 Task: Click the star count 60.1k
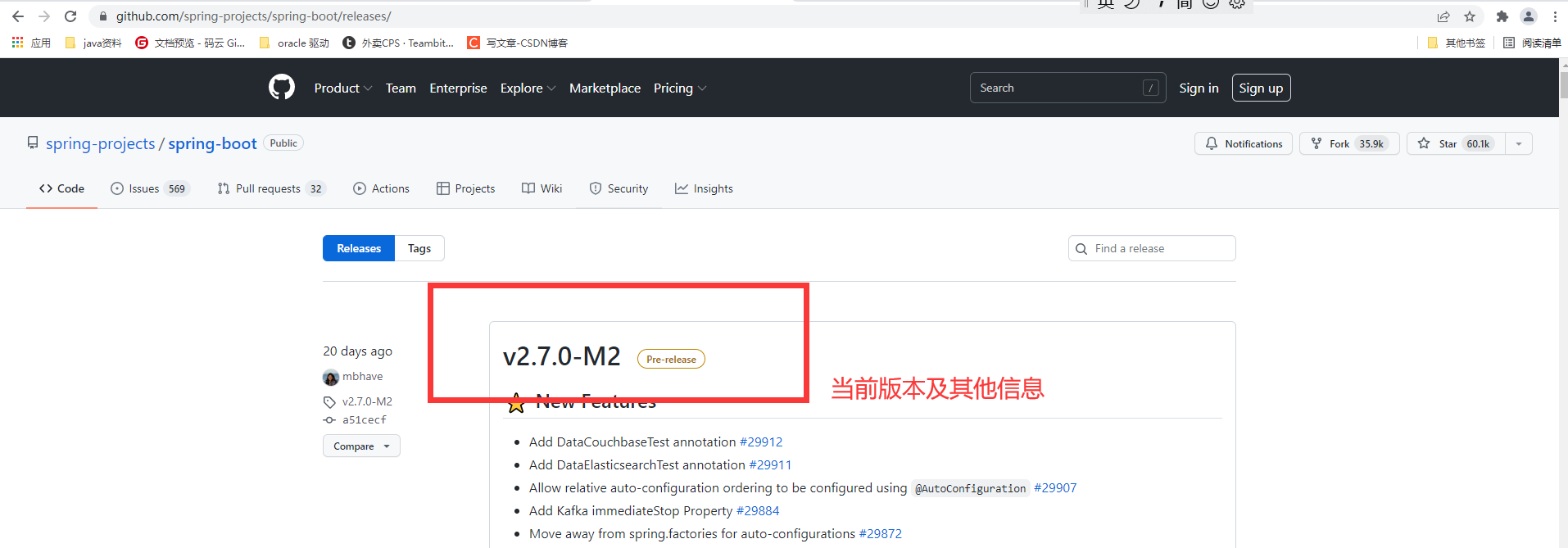tap(1478, 143)
